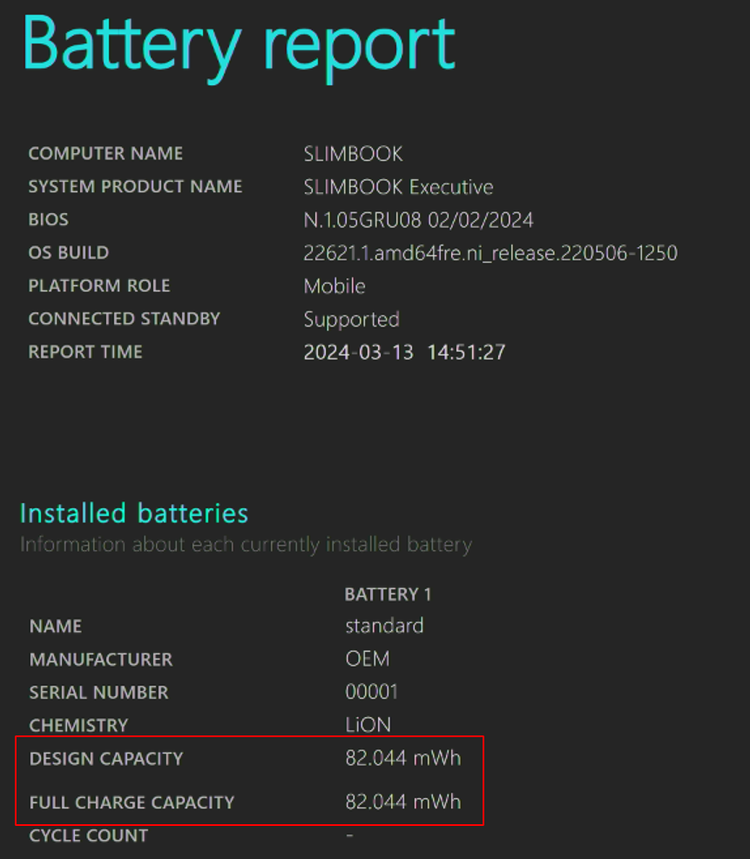Click the FULL CHARGE CAPACITY label
750x859 pixels.
point(131,802)
